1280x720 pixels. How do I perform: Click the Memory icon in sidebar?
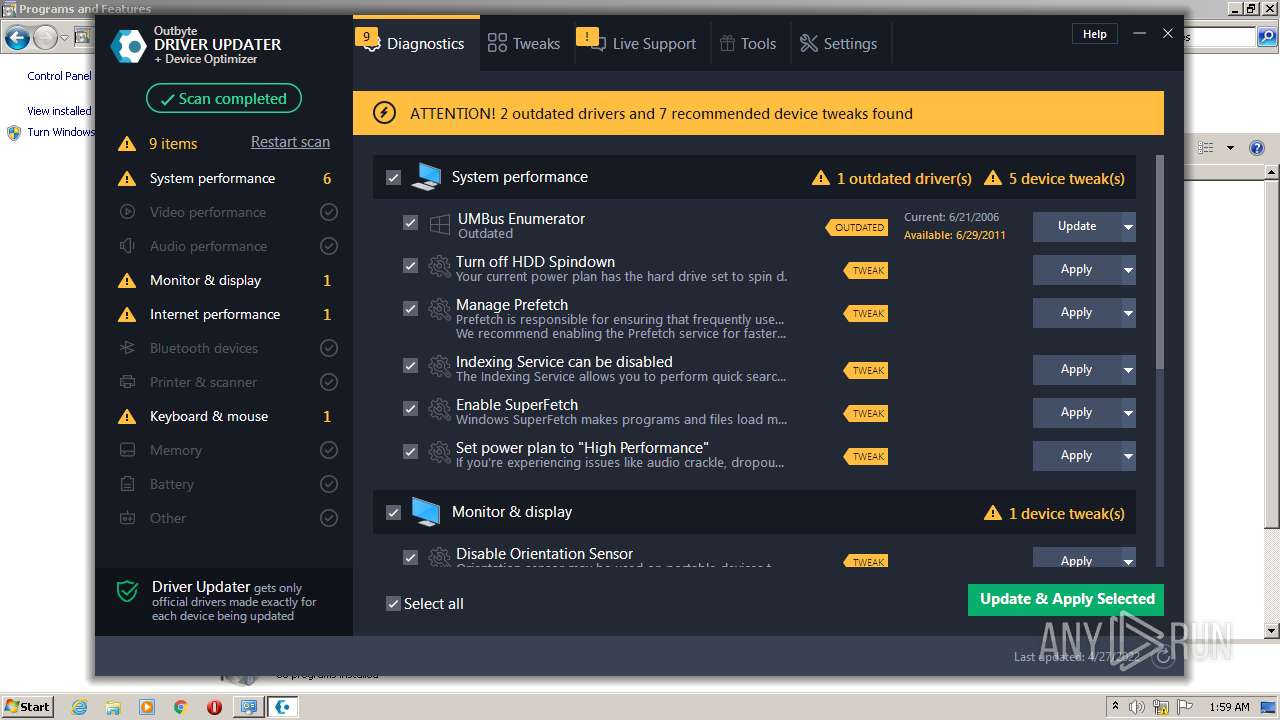point(127,450)
